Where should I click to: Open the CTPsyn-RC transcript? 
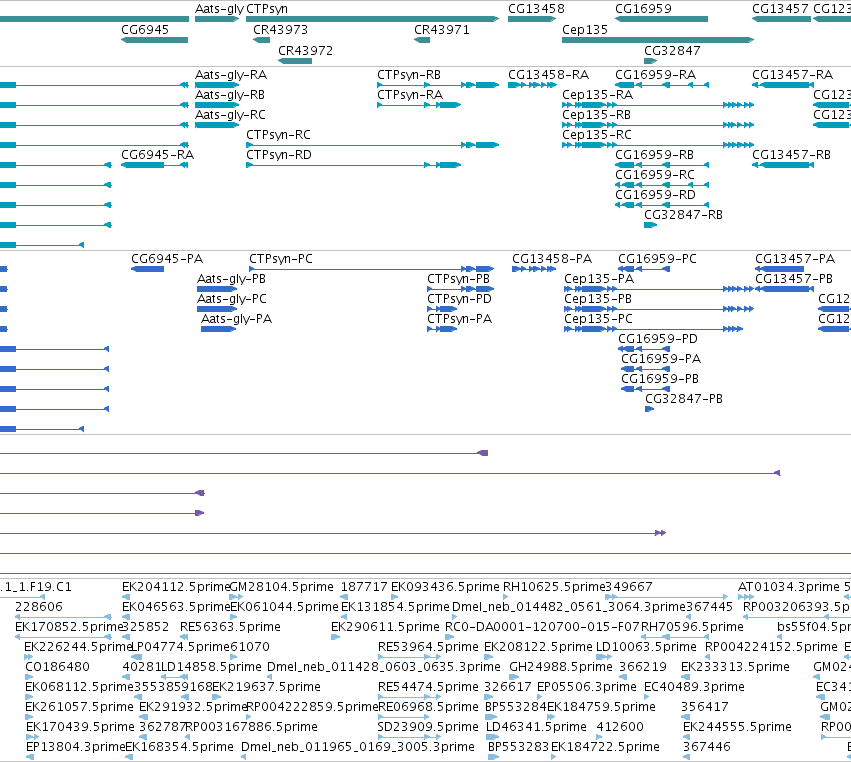pos(372,145)
